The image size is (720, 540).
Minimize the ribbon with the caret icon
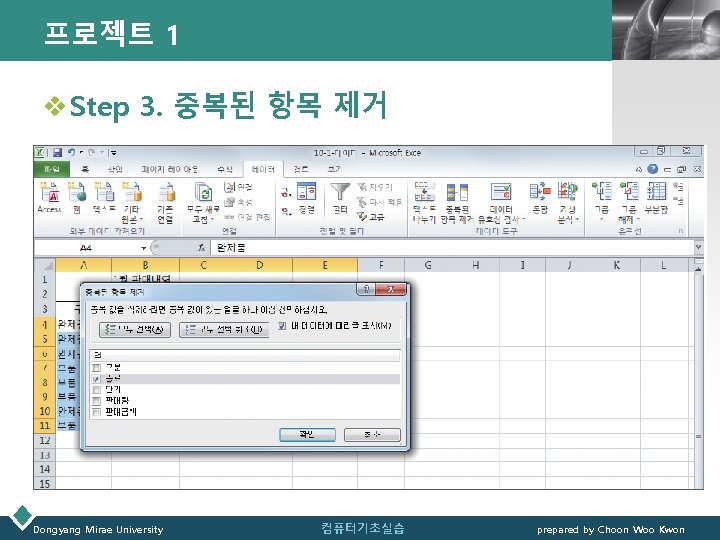[639, 169]
